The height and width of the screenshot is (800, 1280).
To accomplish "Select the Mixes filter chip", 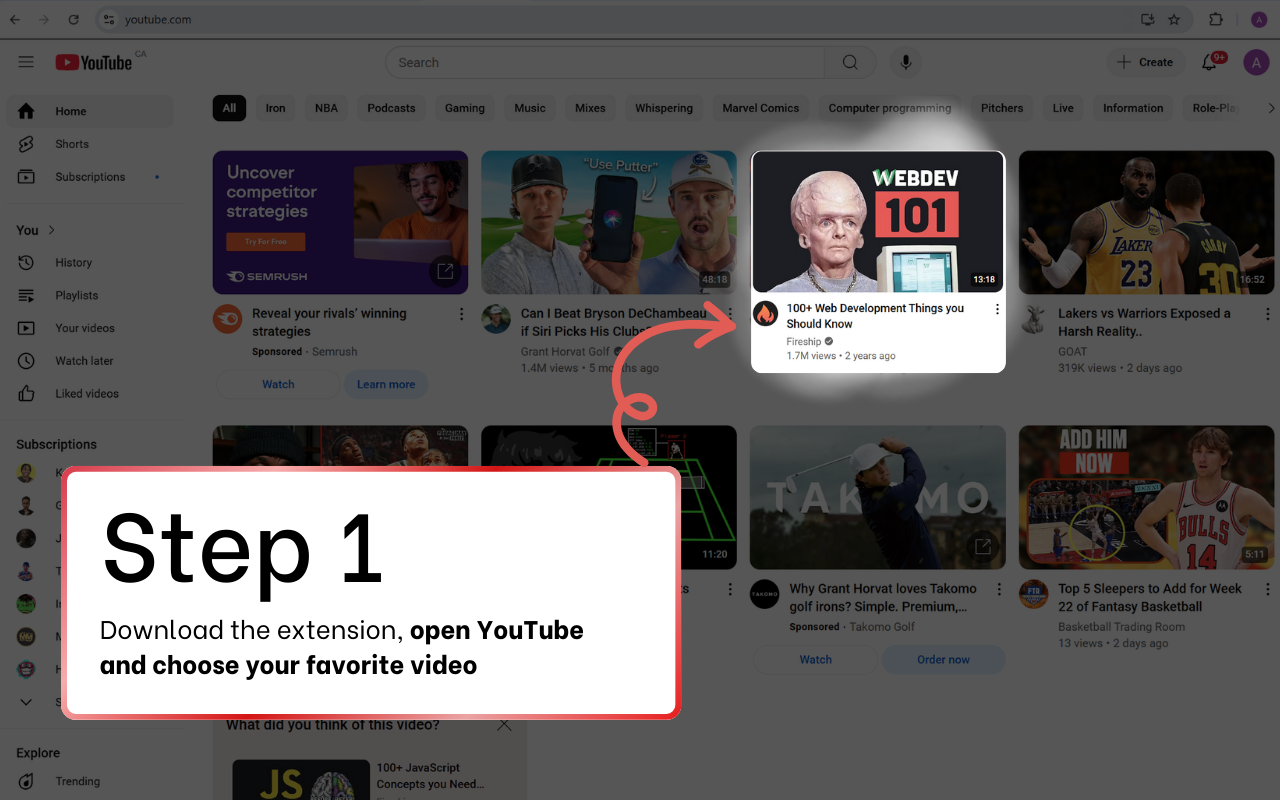I will point(590,108).
